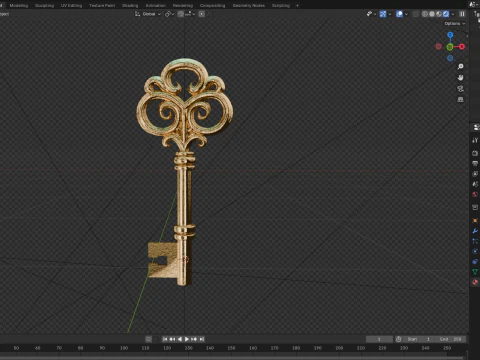Add a new workspace with the plus button
480x360 pixels.
[x=297, y=5]
